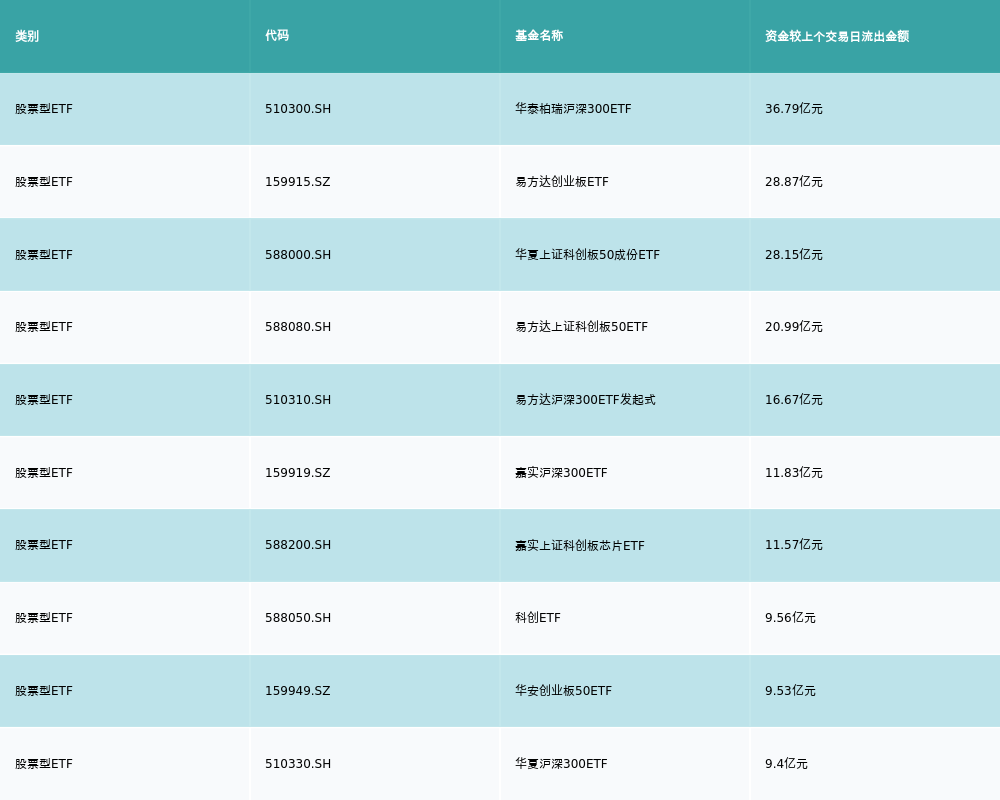Viewport: 1000px width, 800px height.
Task: Select fund name 华夏沪深300ETF
Action: click(561, 764)
